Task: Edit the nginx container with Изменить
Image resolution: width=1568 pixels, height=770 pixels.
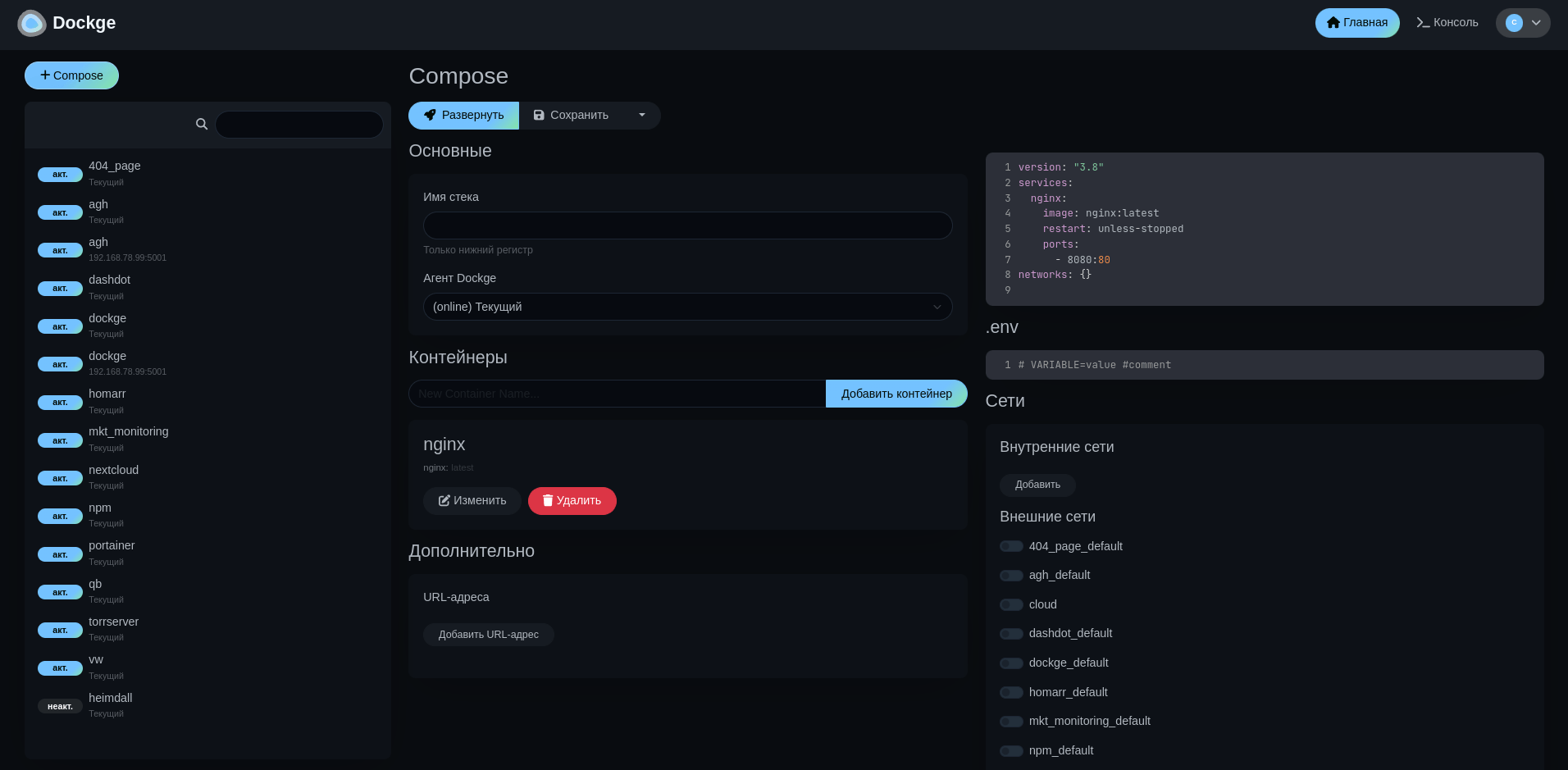Action: pyautogui.click(x=472, y=501)
